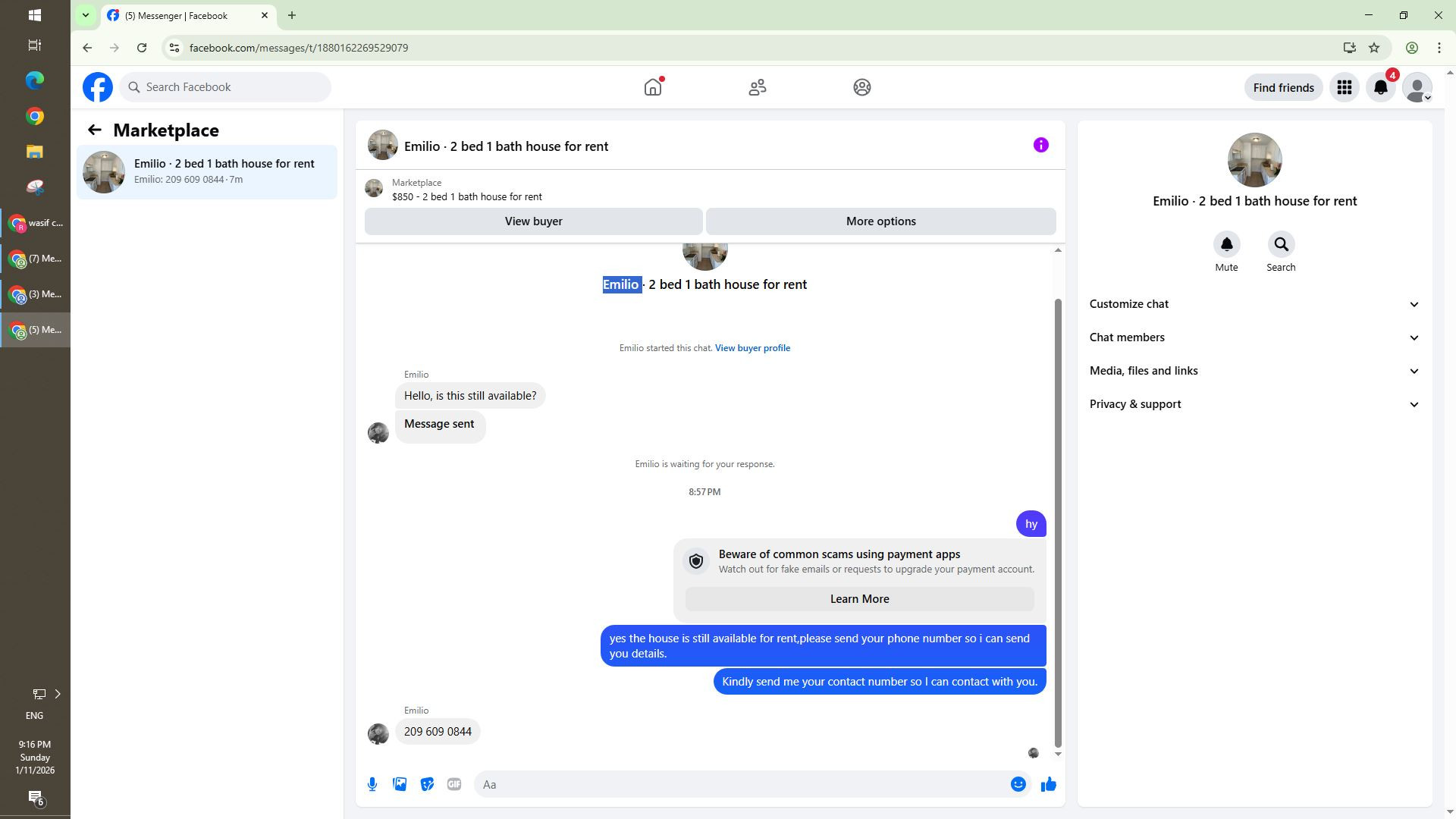Open File Explorer from the taskbar

click(x=35, y=152)
